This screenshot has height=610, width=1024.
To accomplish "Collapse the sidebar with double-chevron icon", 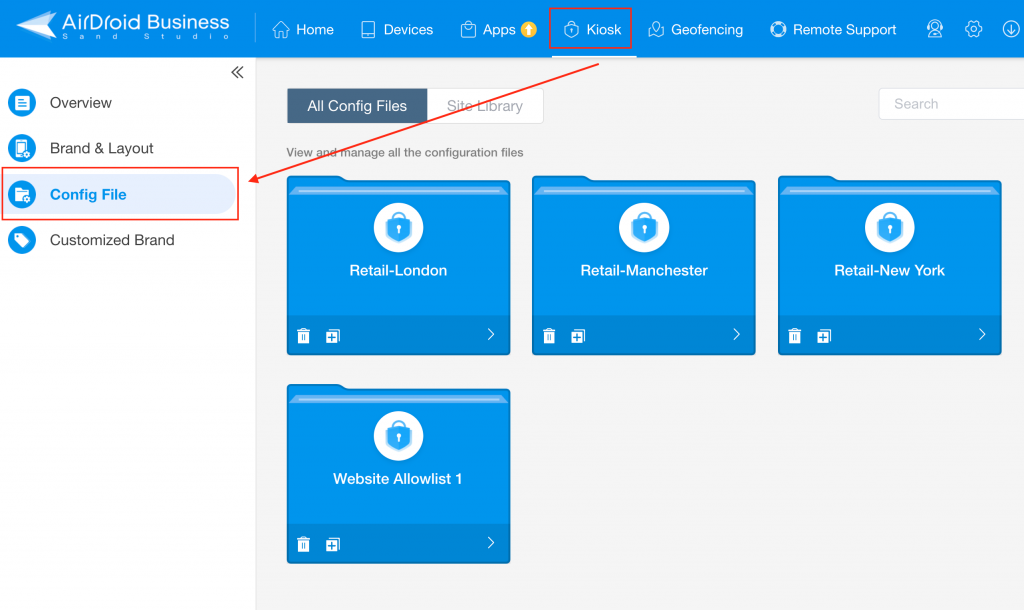I will pos(237,72).
